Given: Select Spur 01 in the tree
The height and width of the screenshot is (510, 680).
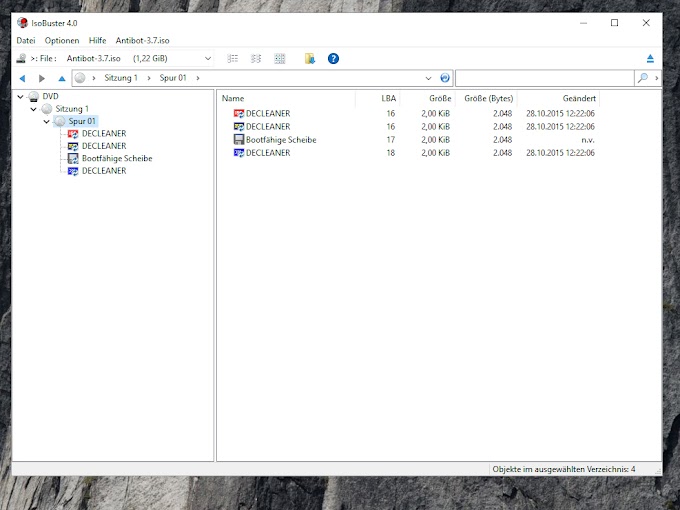Looking at the screenshot, I should pos(82,121).
